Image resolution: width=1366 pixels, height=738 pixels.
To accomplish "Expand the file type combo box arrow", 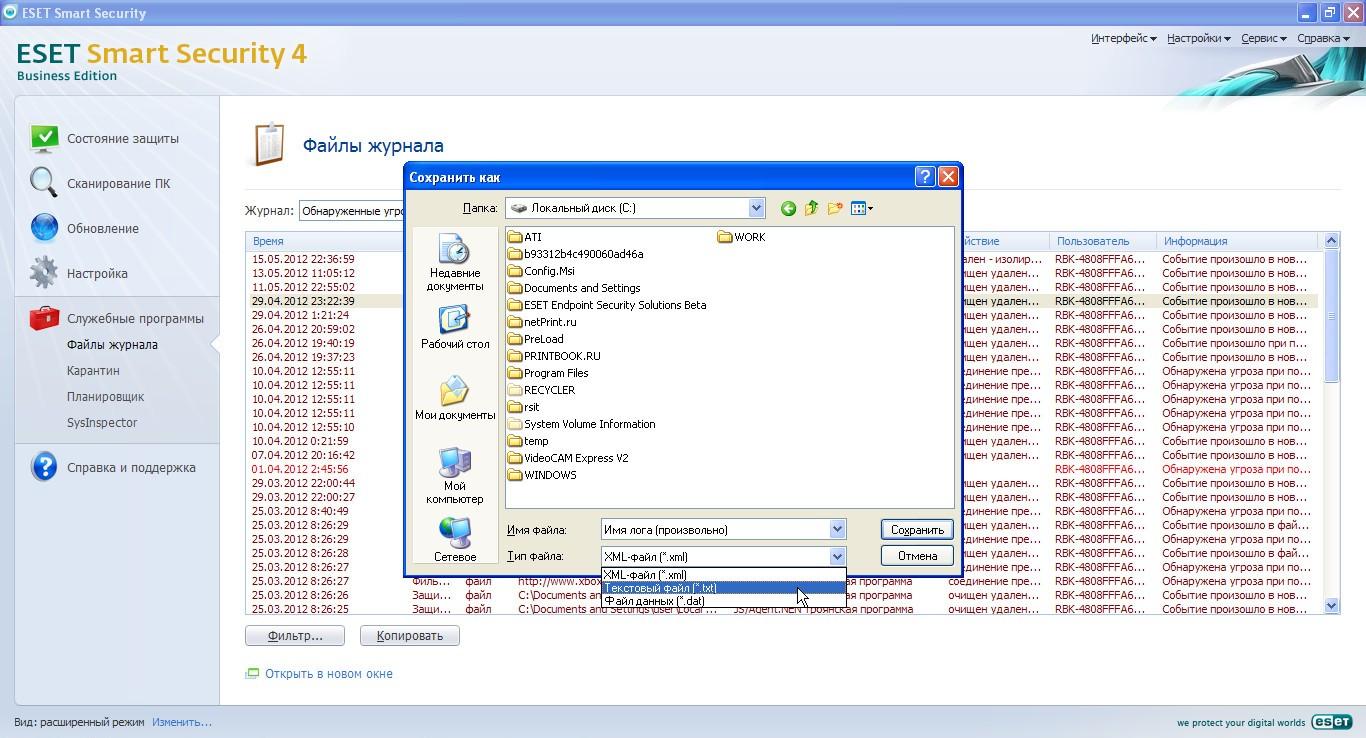I will (x=837, y=557).
